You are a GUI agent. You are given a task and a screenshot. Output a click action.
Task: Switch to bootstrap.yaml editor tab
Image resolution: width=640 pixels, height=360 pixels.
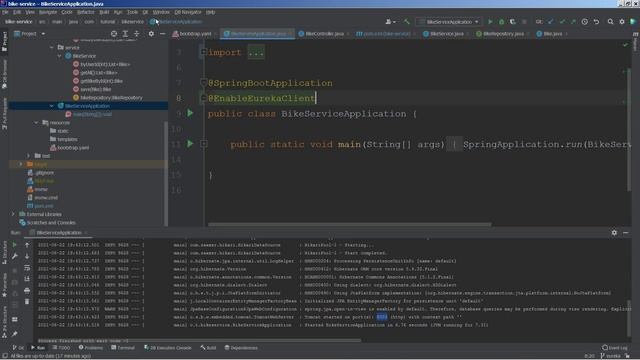(195, 34)
